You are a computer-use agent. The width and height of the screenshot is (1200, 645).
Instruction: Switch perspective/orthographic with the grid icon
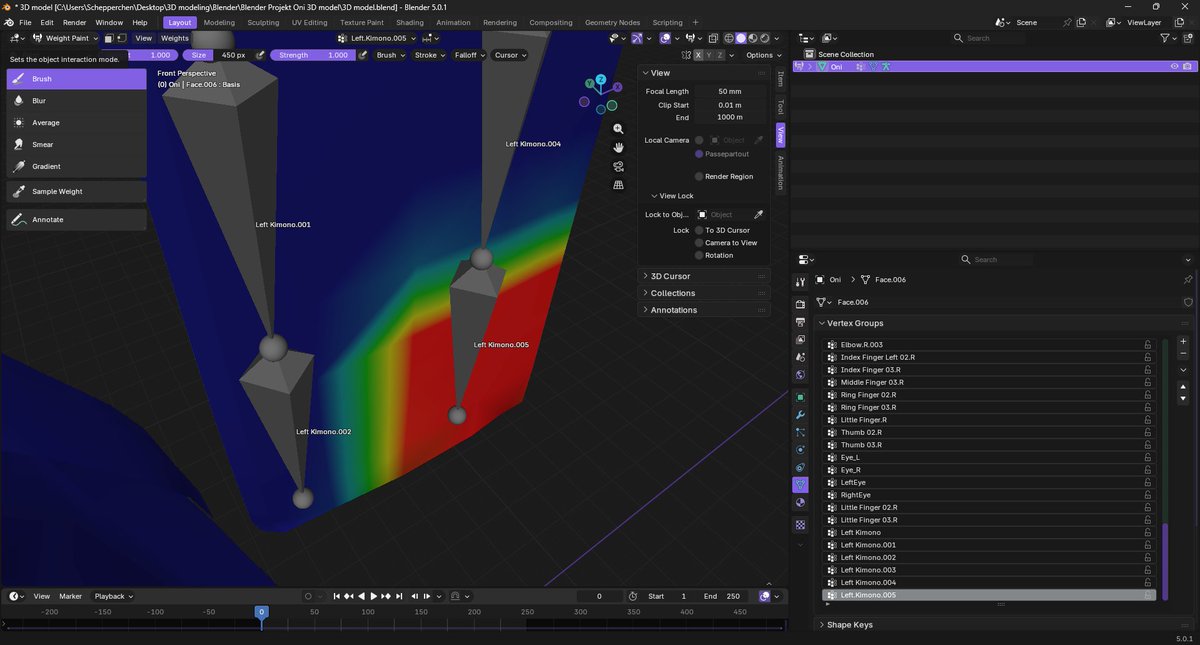[x=619, y=185]
